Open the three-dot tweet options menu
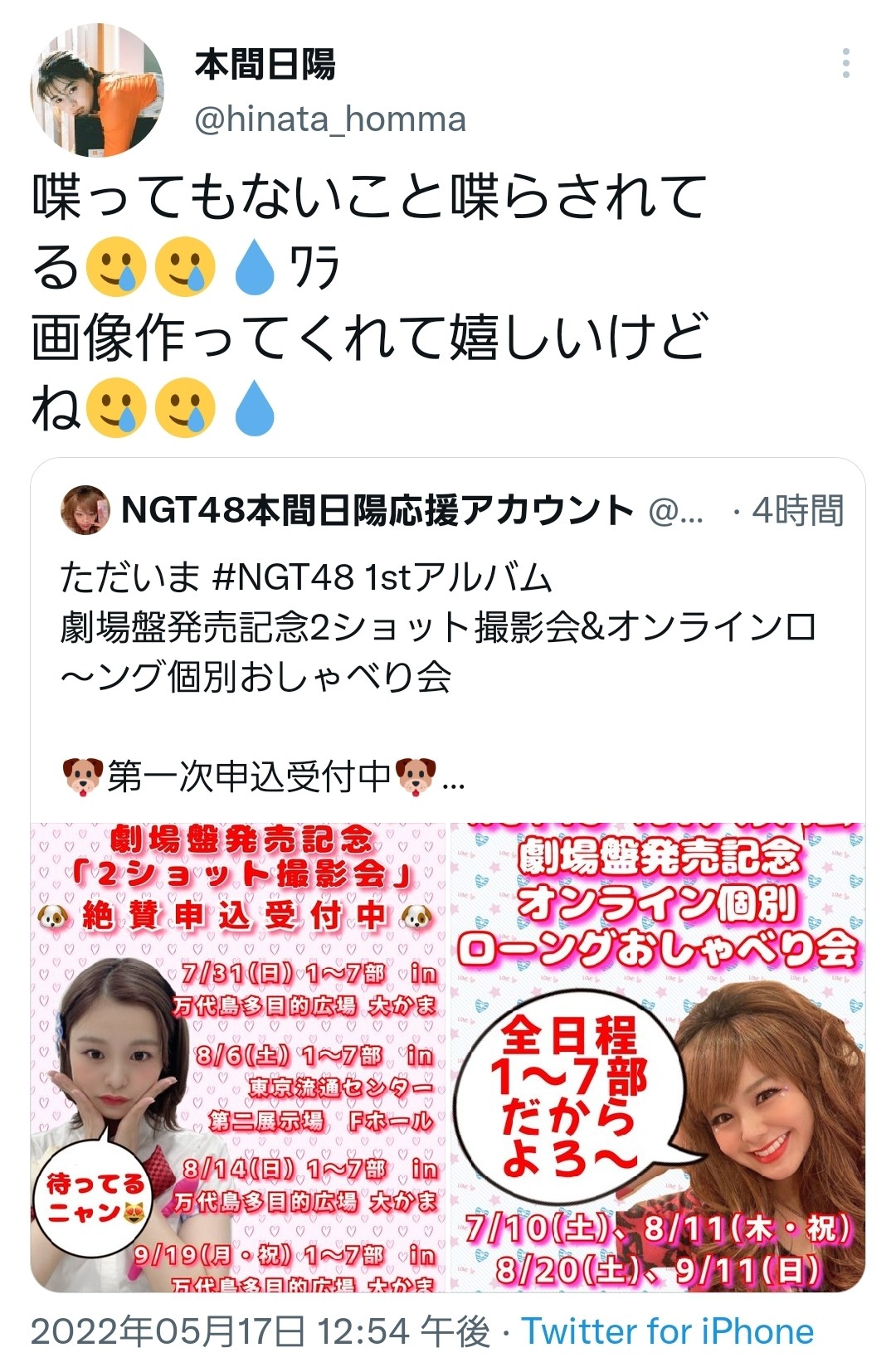The image size is (896, 1372). 845,63
